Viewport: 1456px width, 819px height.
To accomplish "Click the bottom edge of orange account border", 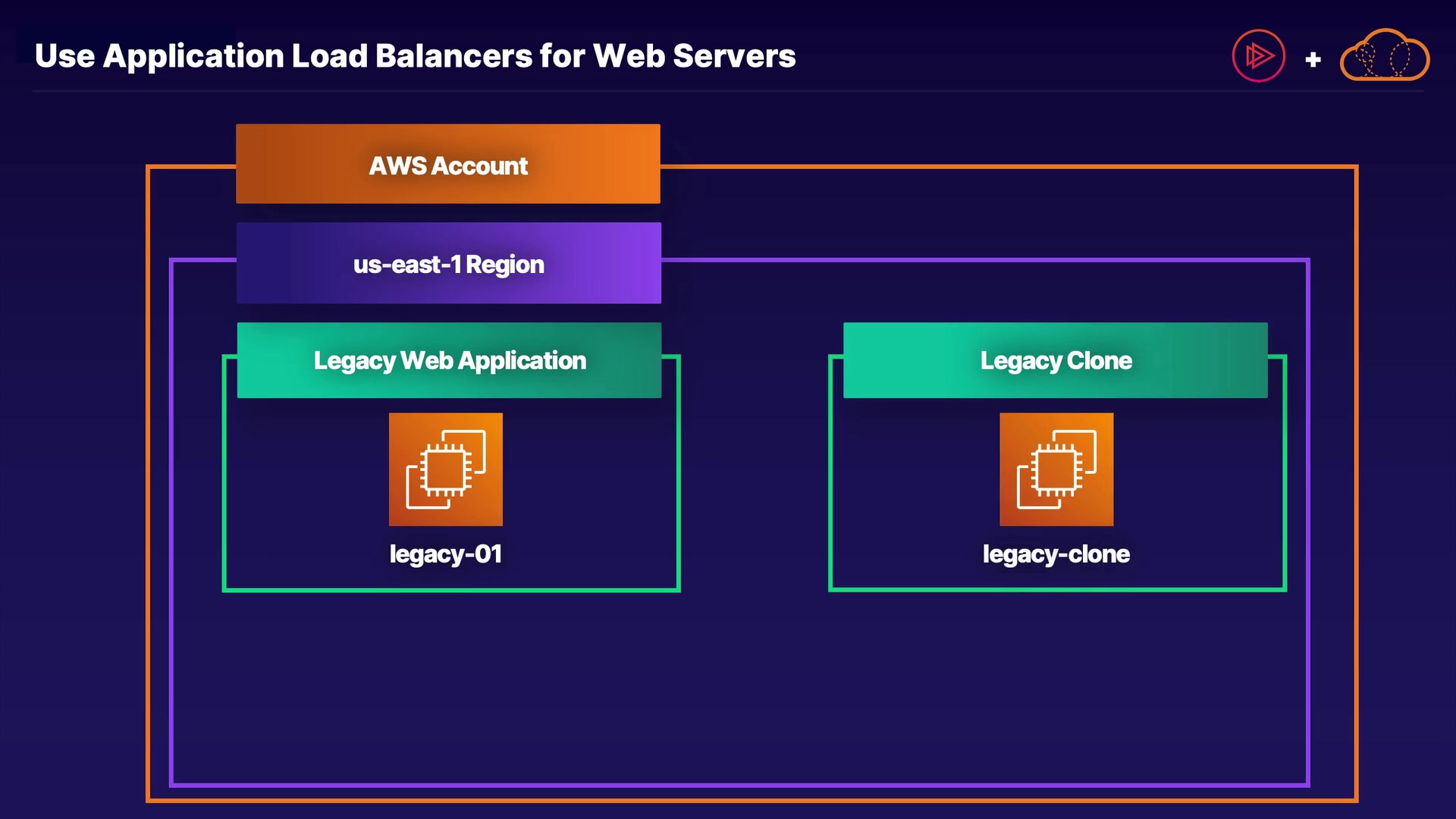I will pyautogui.click(x=751, y=799).
